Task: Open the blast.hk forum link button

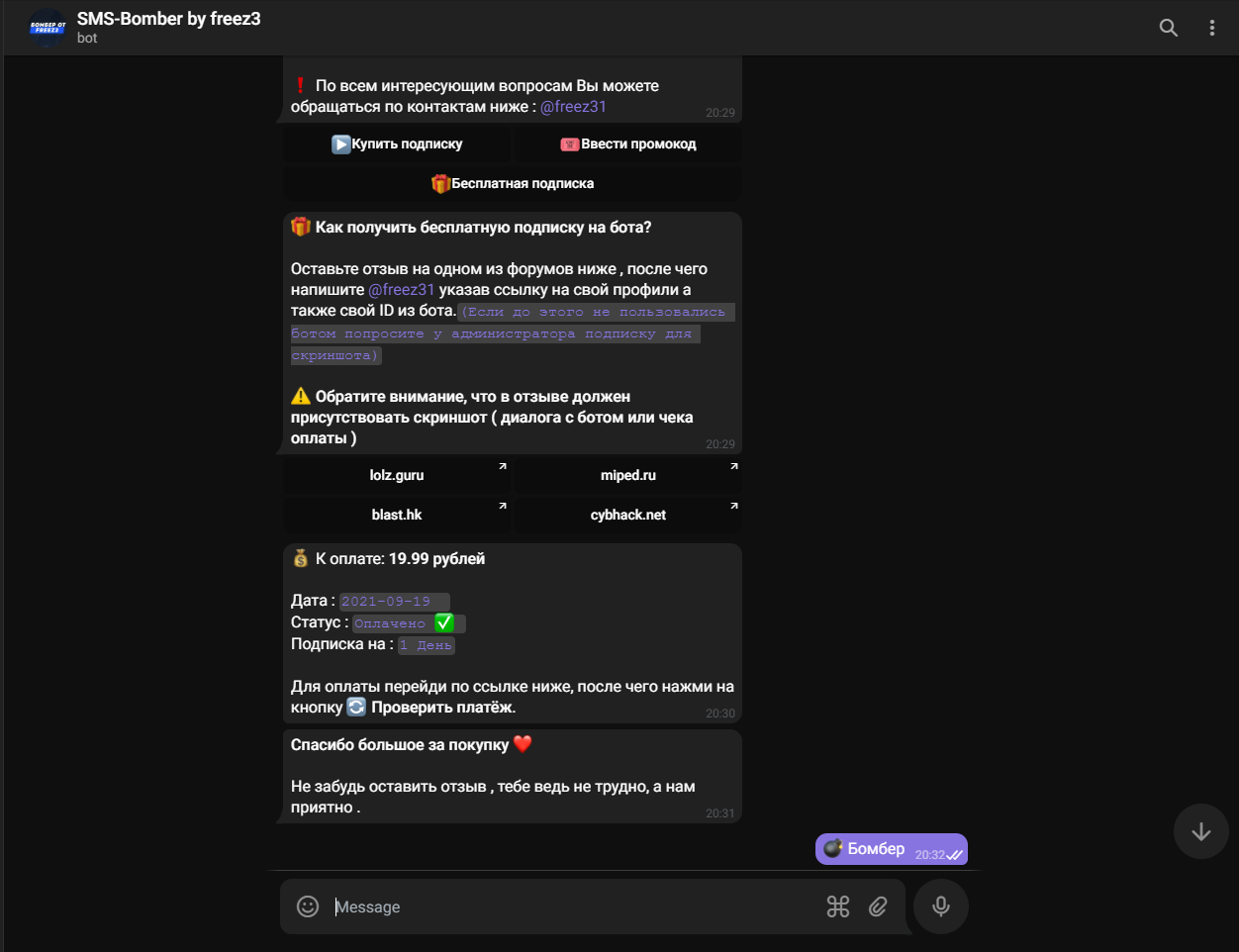Action: (398, 516)
